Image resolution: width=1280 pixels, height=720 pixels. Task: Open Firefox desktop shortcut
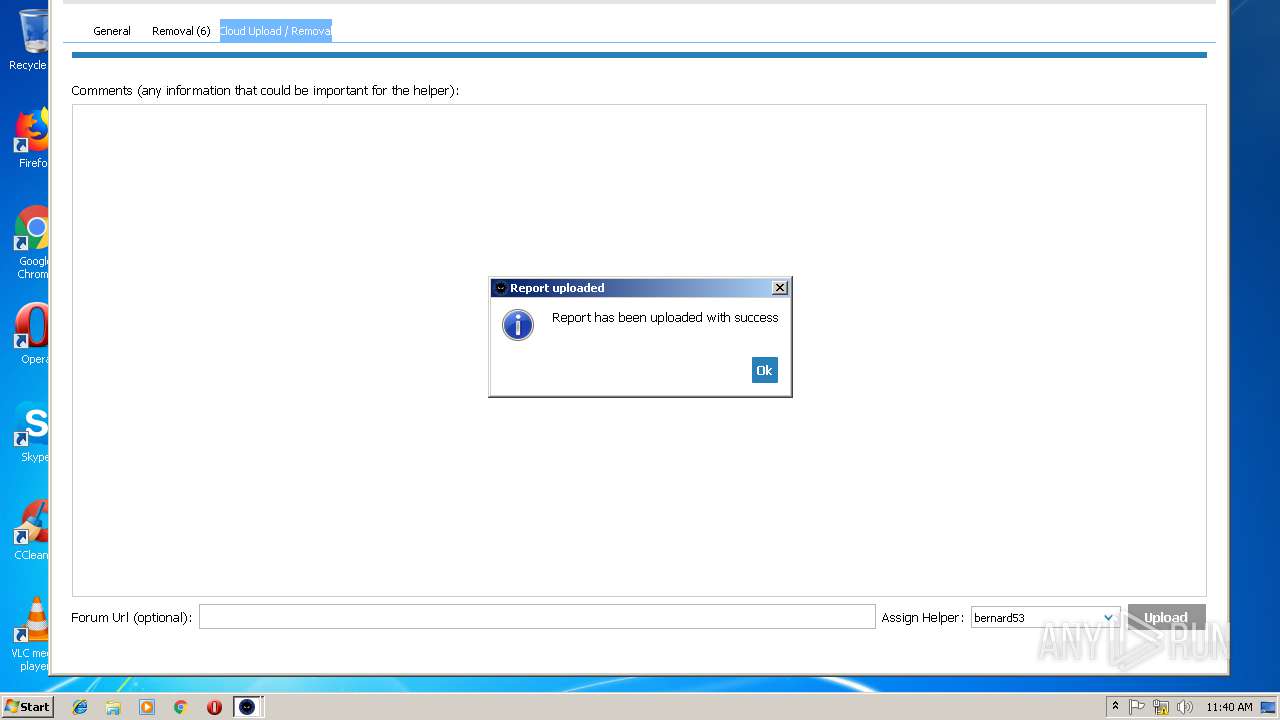(x=31, y=139)
